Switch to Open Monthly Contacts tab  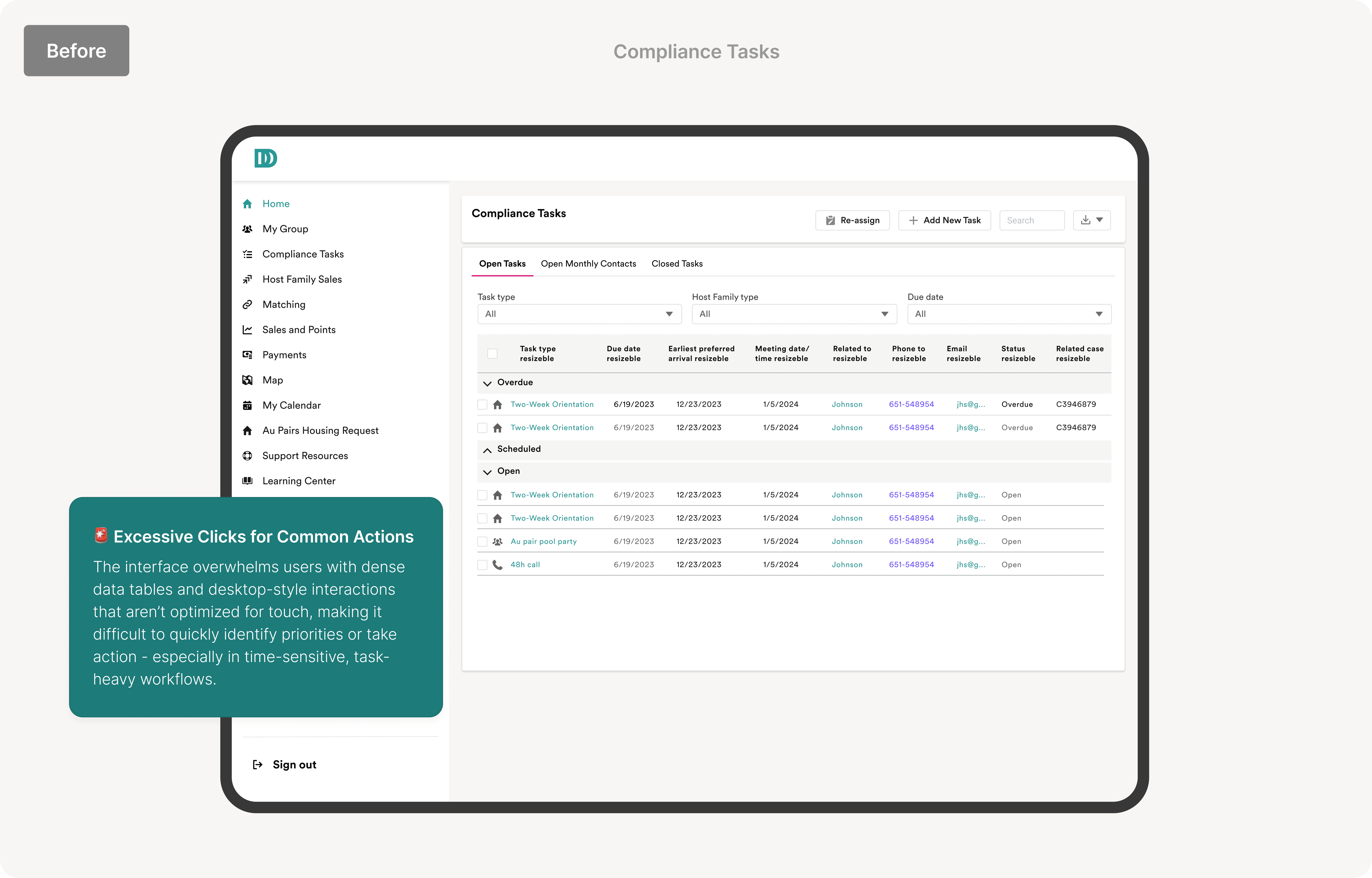(x=588, y=263)
